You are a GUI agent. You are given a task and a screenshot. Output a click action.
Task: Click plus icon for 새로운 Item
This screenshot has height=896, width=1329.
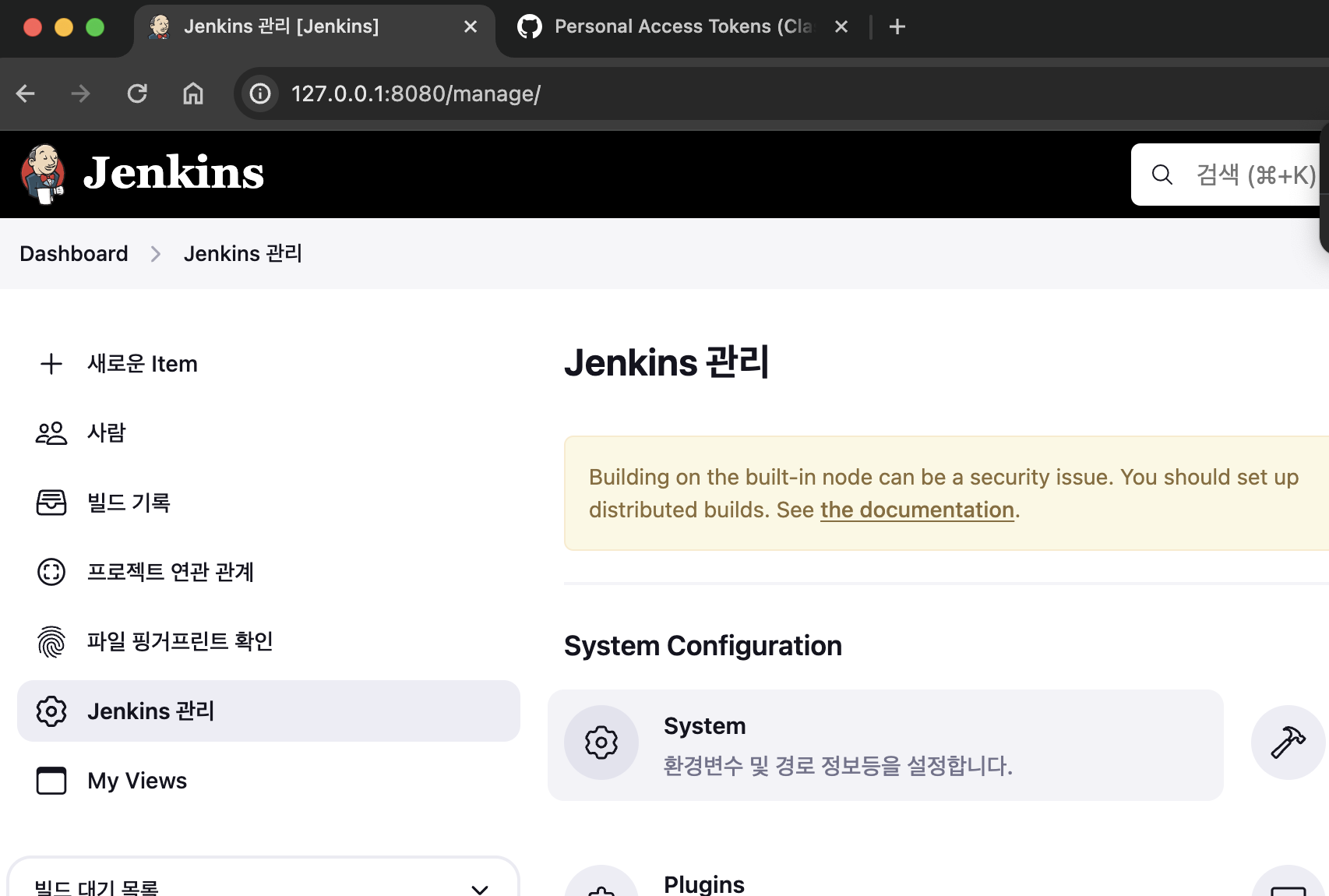coord(51,364)
